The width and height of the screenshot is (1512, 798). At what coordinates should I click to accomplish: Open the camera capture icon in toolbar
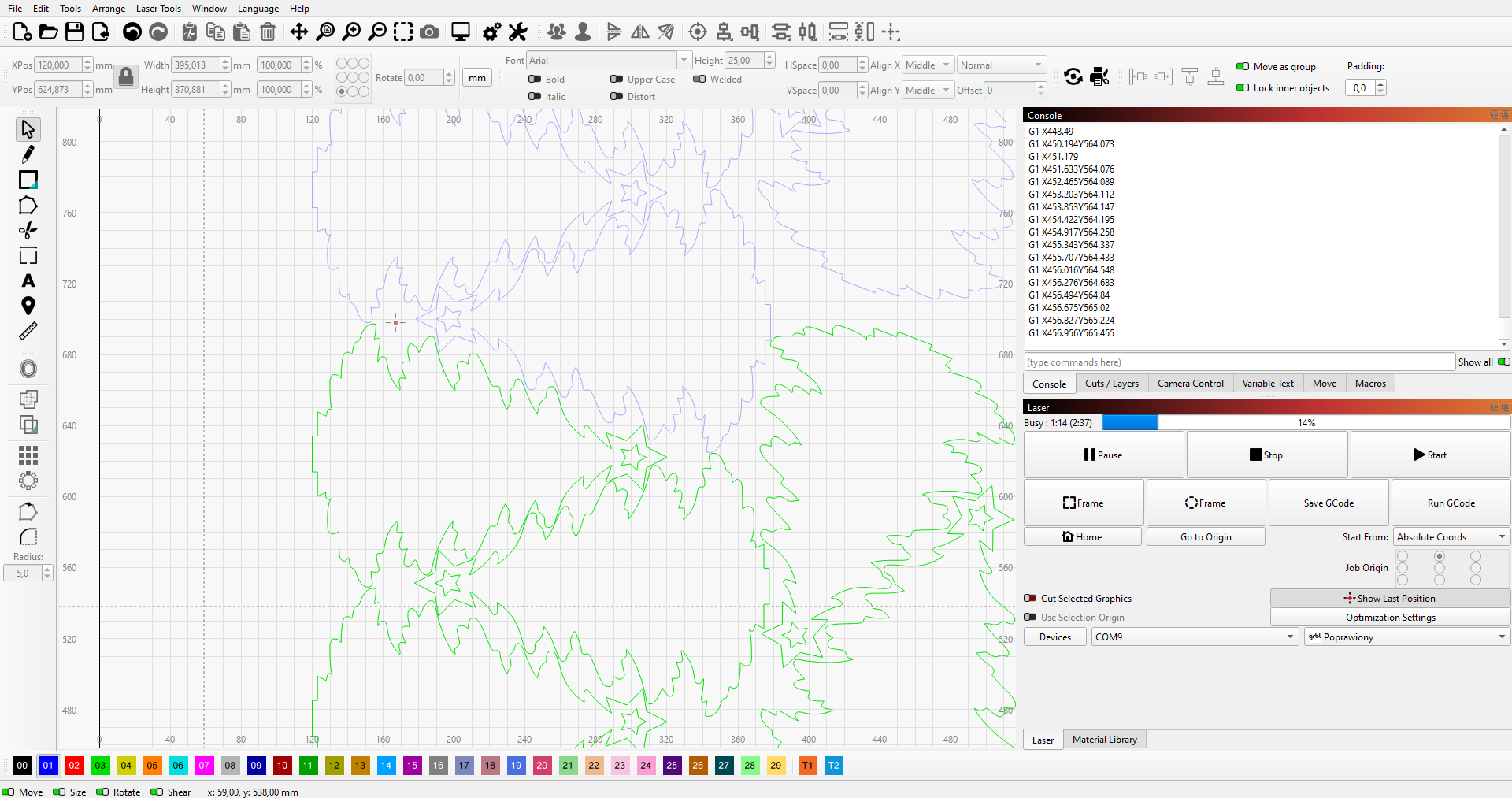tap(429, 32)
